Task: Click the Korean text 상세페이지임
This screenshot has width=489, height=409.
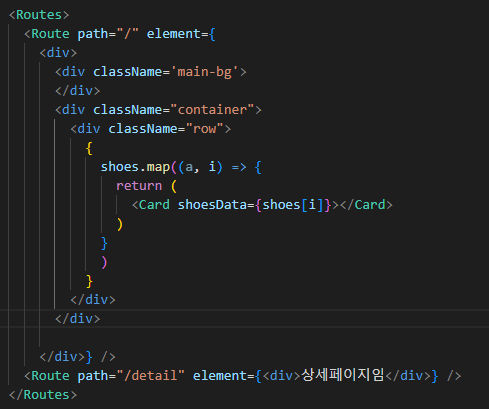Action: pos(343,375)
